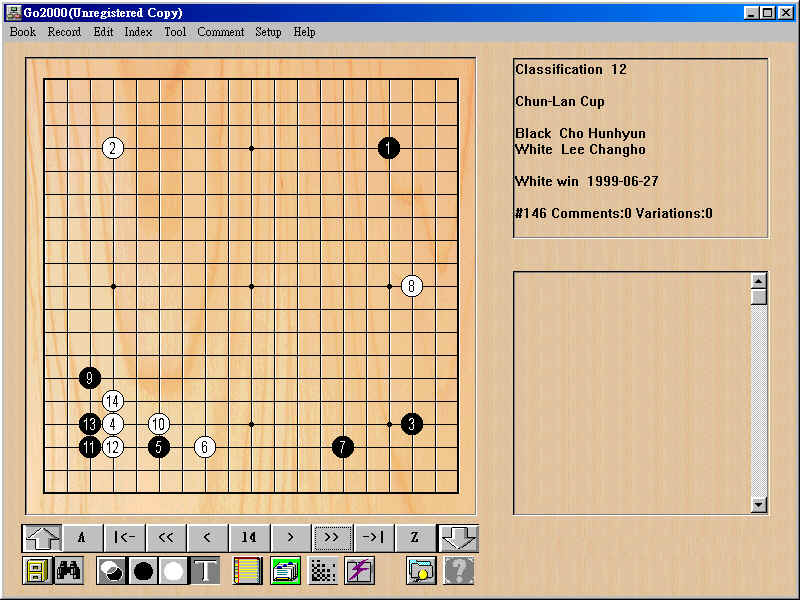Open the Tool menu
Viewport: 800px width, 600px height.
pyautogui.click(x=175, y=32)
